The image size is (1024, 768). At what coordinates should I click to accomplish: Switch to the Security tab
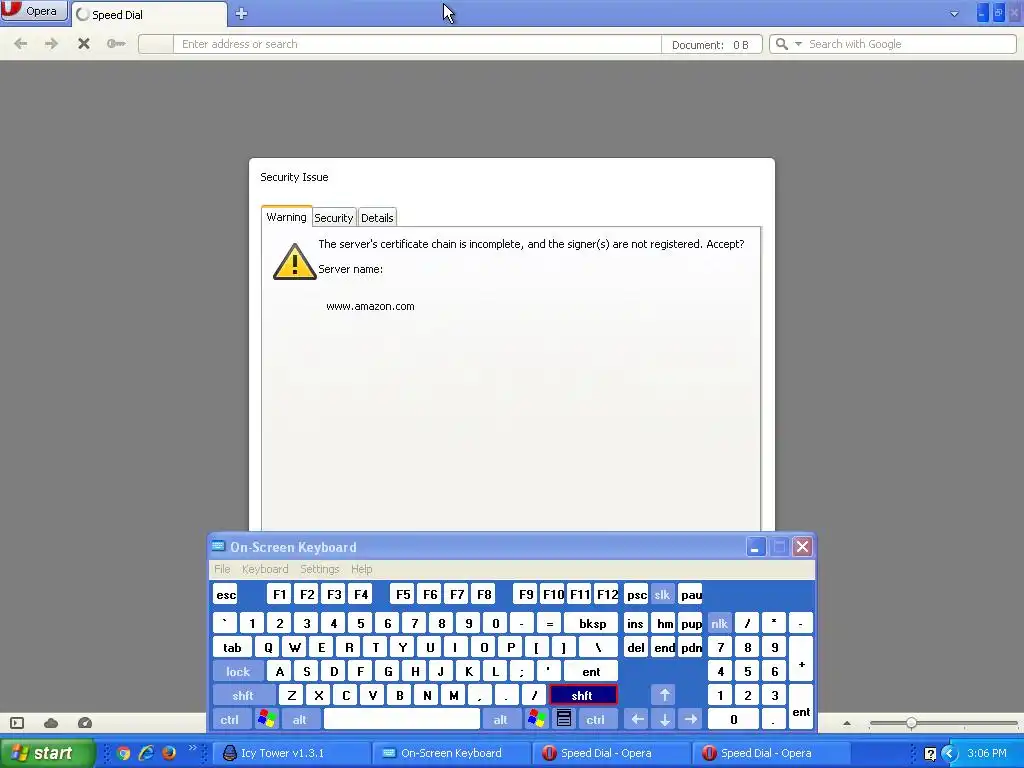pos(334,217)
